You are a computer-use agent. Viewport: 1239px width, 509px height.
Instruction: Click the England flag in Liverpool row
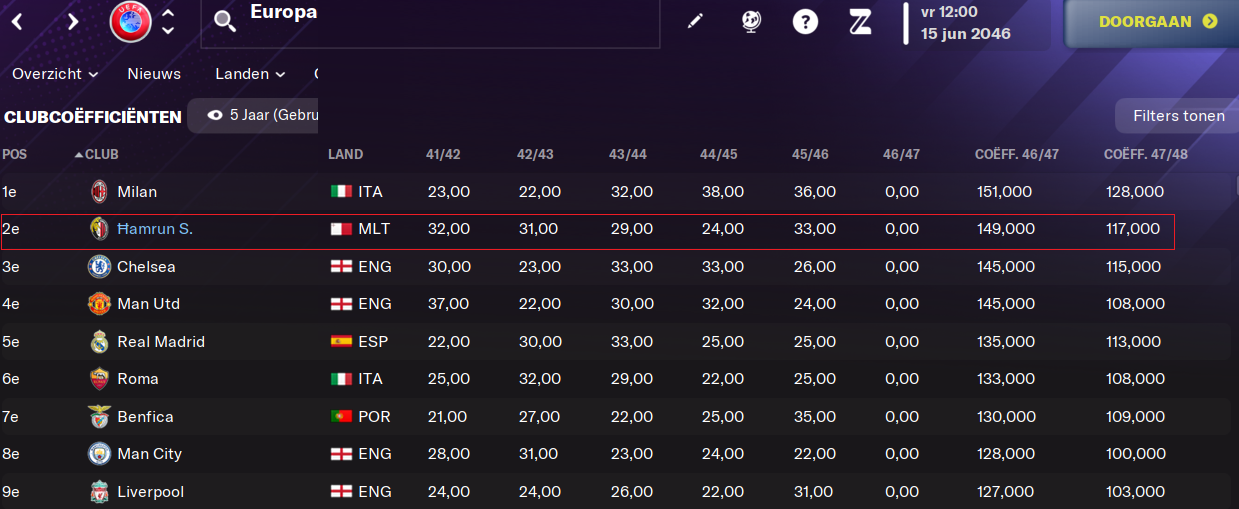coord(341,491)
